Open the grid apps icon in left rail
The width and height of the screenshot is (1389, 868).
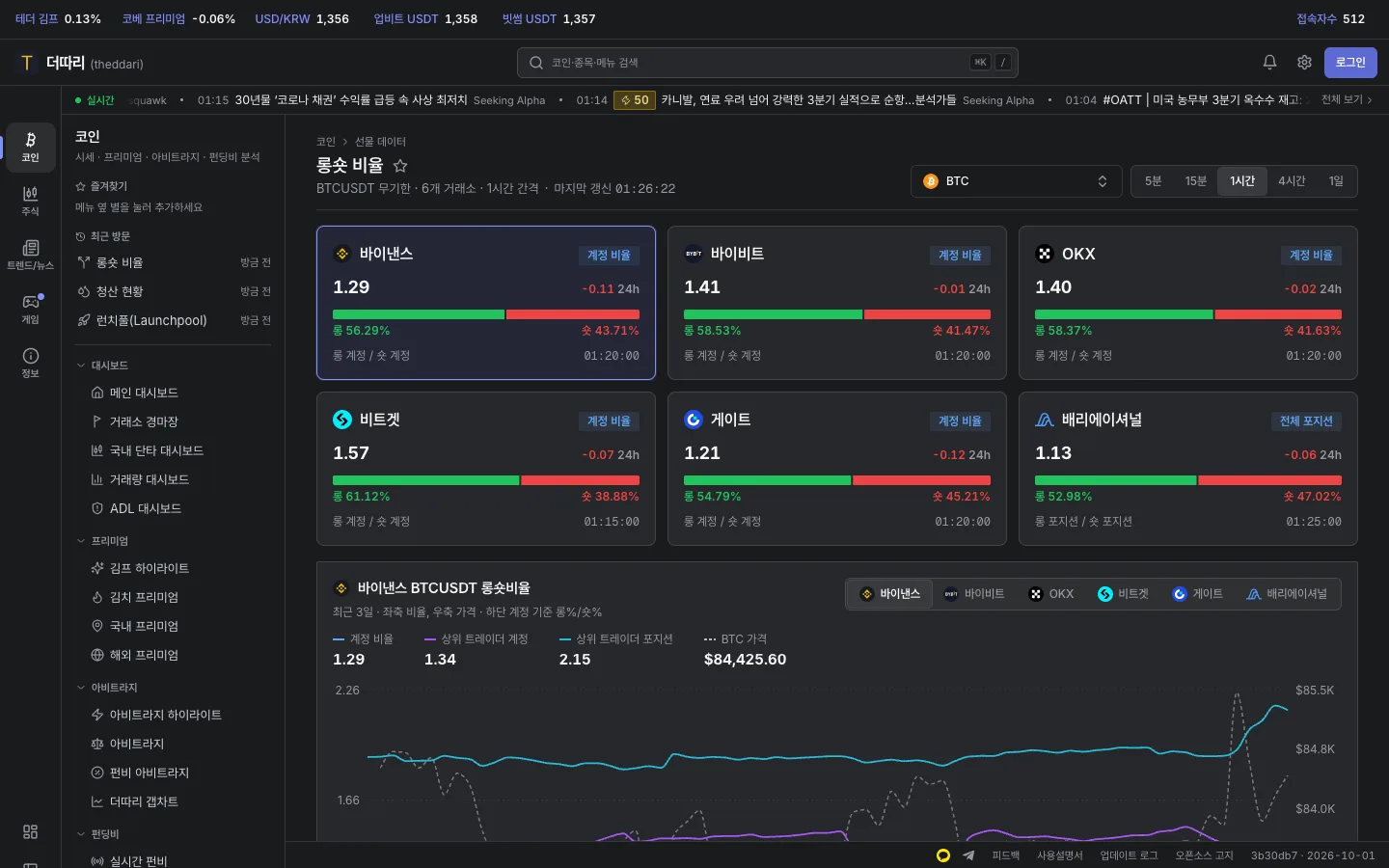(x=31, y=831)
